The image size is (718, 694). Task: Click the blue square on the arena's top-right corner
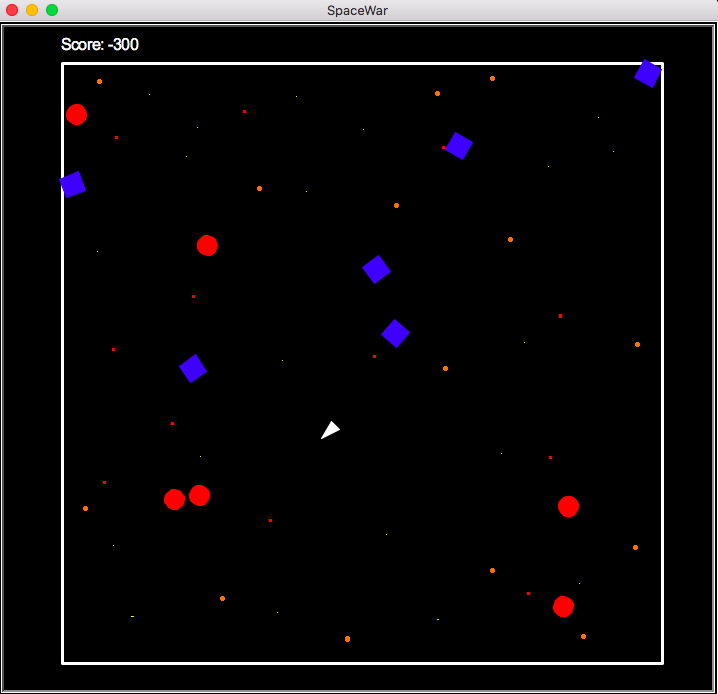pos(647,73)
